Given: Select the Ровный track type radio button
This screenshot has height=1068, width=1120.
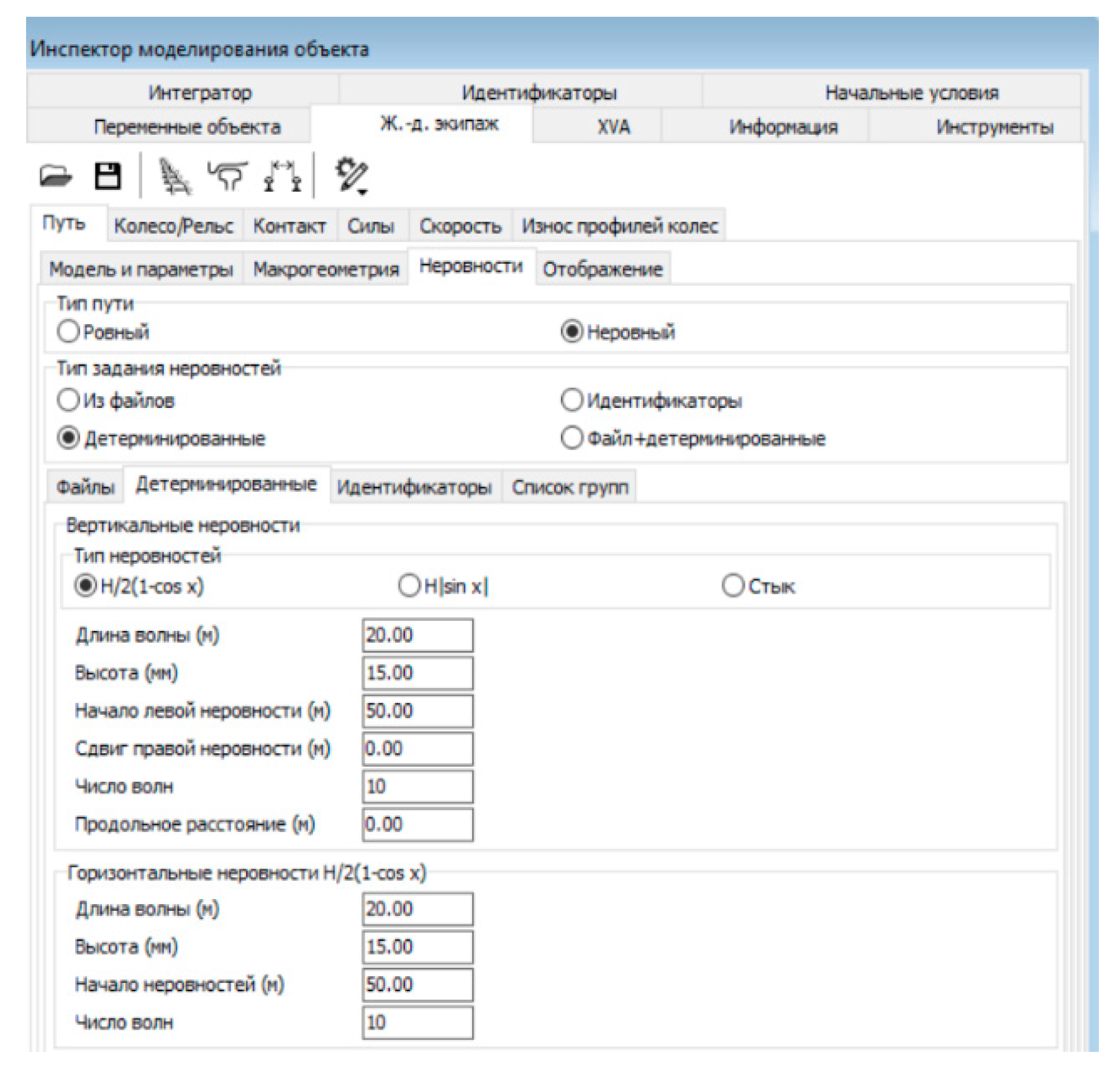Looking at the screenshot, I should point(68,332).
